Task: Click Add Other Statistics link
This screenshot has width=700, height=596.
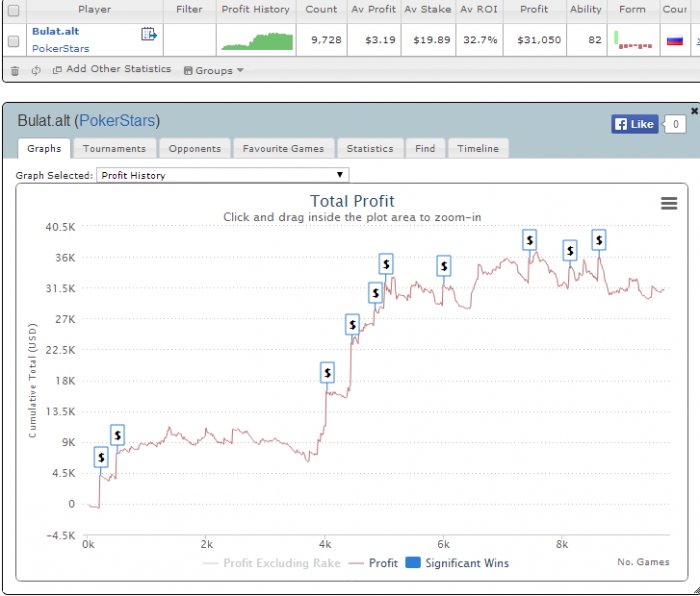Action: click(x=112, y=69)
